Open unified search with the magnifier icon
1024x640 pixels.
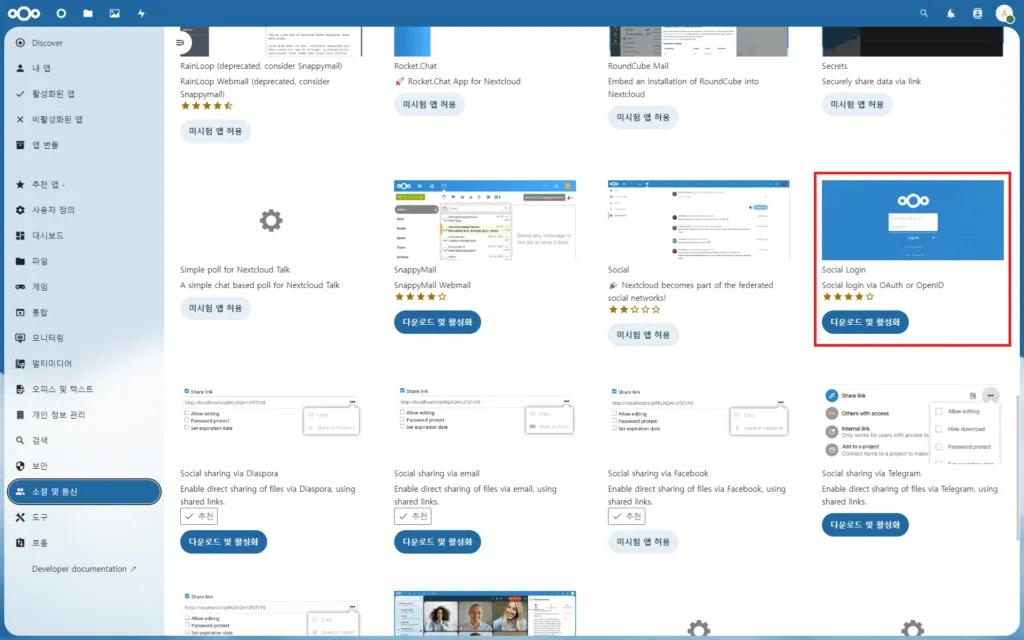point(923,13)
